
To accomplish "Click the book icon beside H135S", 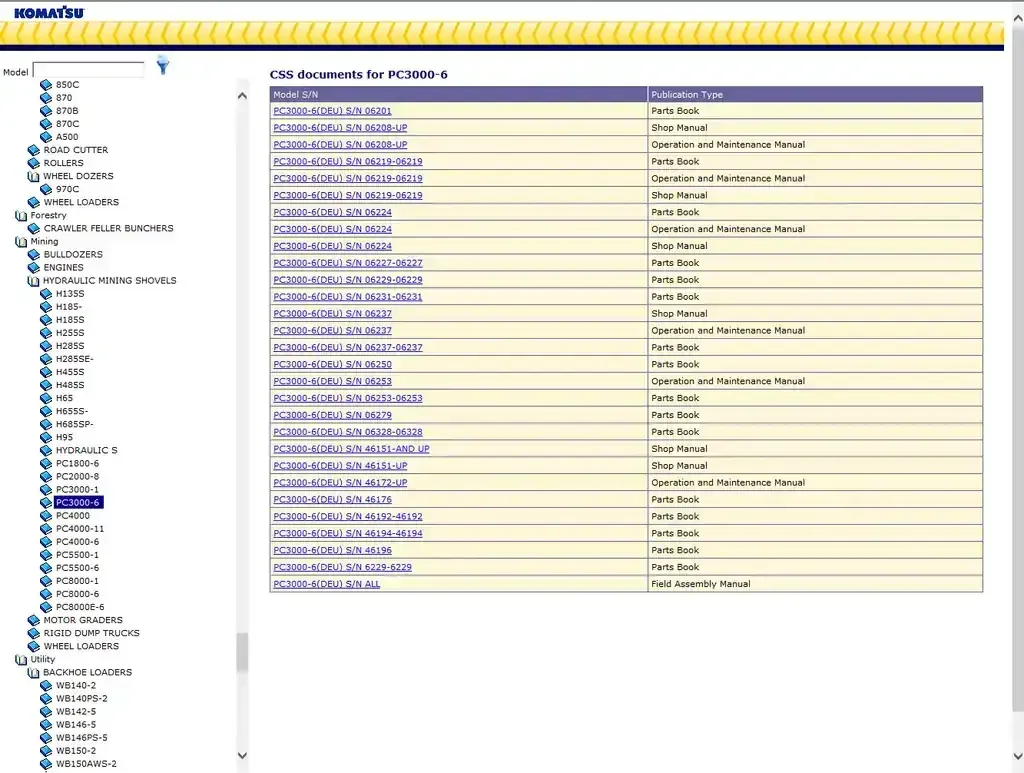I will point(46,294).
